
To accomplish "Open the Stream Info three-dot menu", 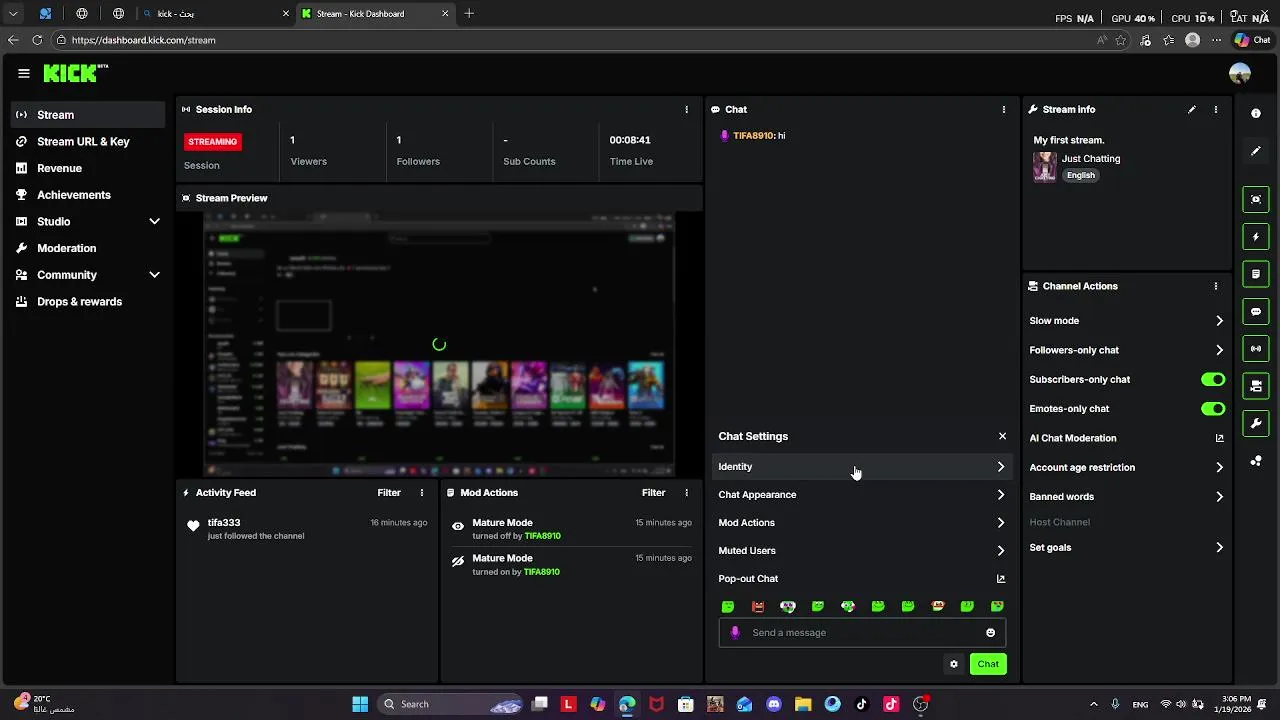I will (x=1216, y=110).
